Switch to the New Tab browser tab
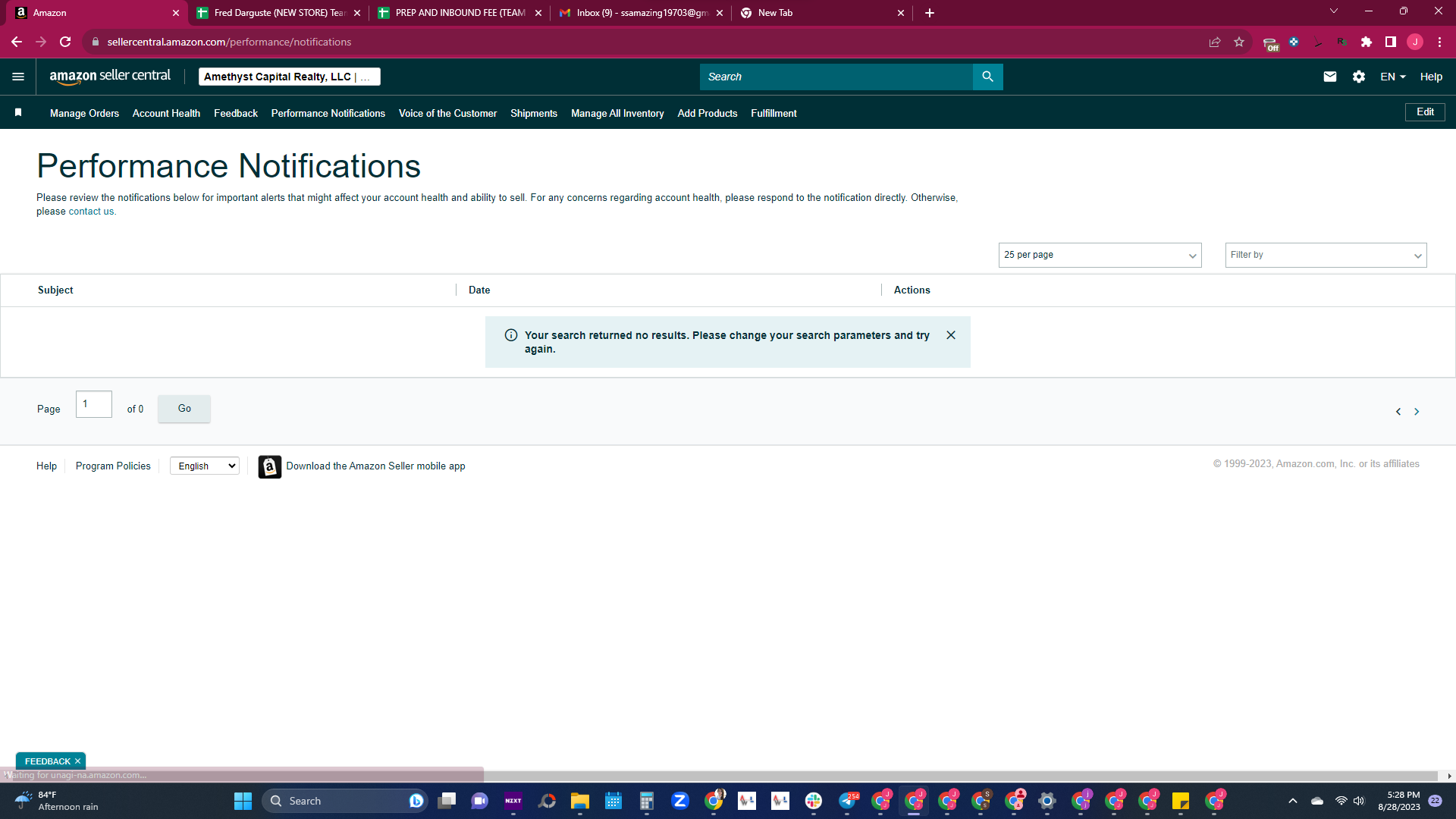Image resolution: width=1456 pixels, height=819 pixels. click(x=822, y=13)
